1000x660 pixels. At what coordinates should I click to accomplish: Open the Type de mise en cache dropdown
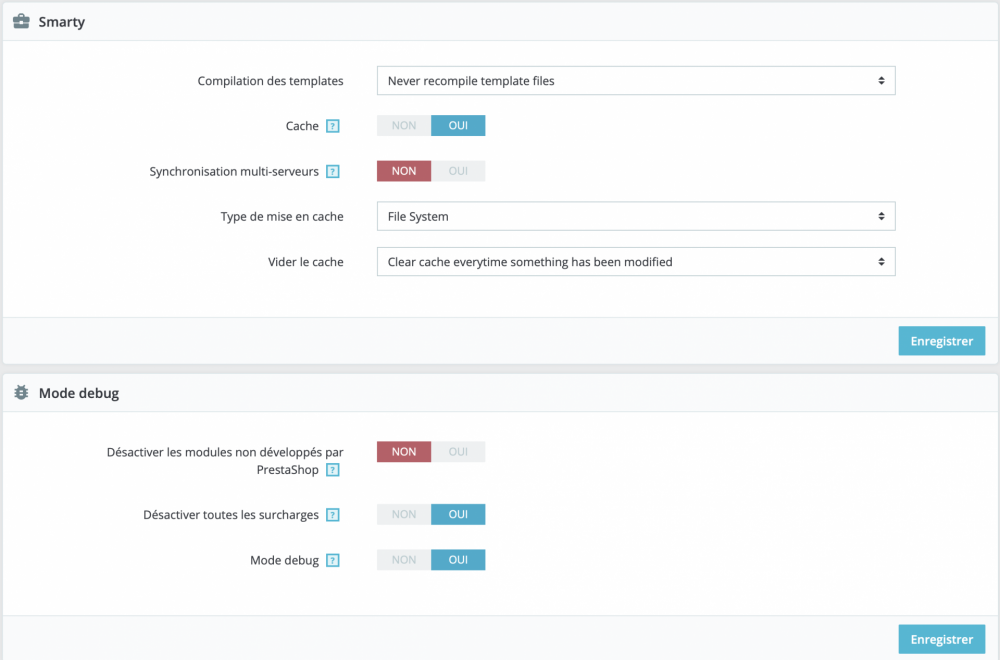(x=635, y=216)
